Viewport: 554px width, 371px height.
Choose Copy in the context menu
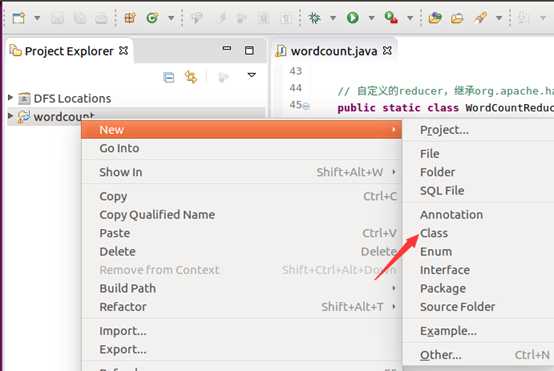pos(241,196)
